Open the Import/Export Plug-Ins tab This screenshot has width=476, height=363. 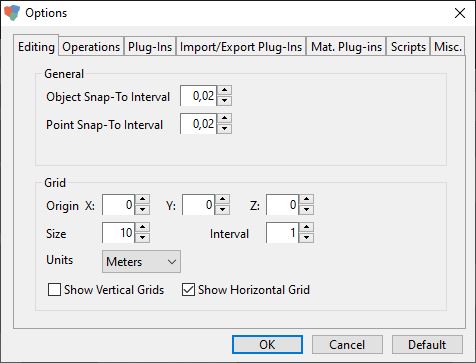tap(241, 47)
